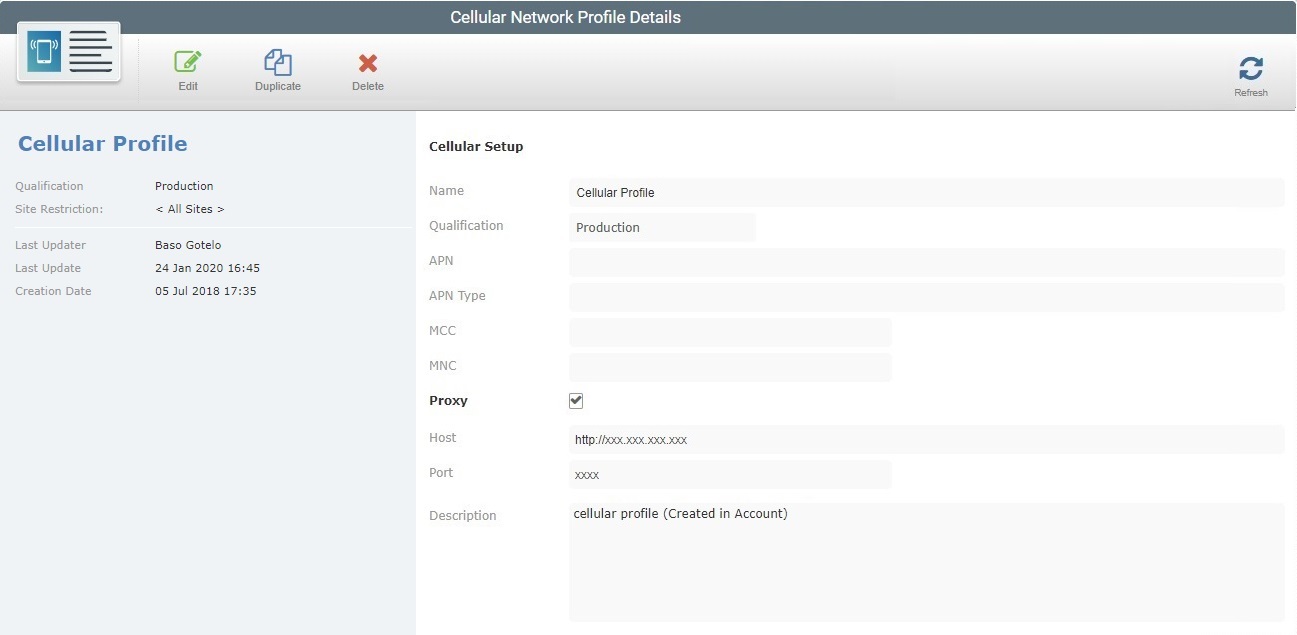The height and width of the screenshot is (635, 1297).
Task: Disable the Proxy checkbox
Action: coord(576,400)
